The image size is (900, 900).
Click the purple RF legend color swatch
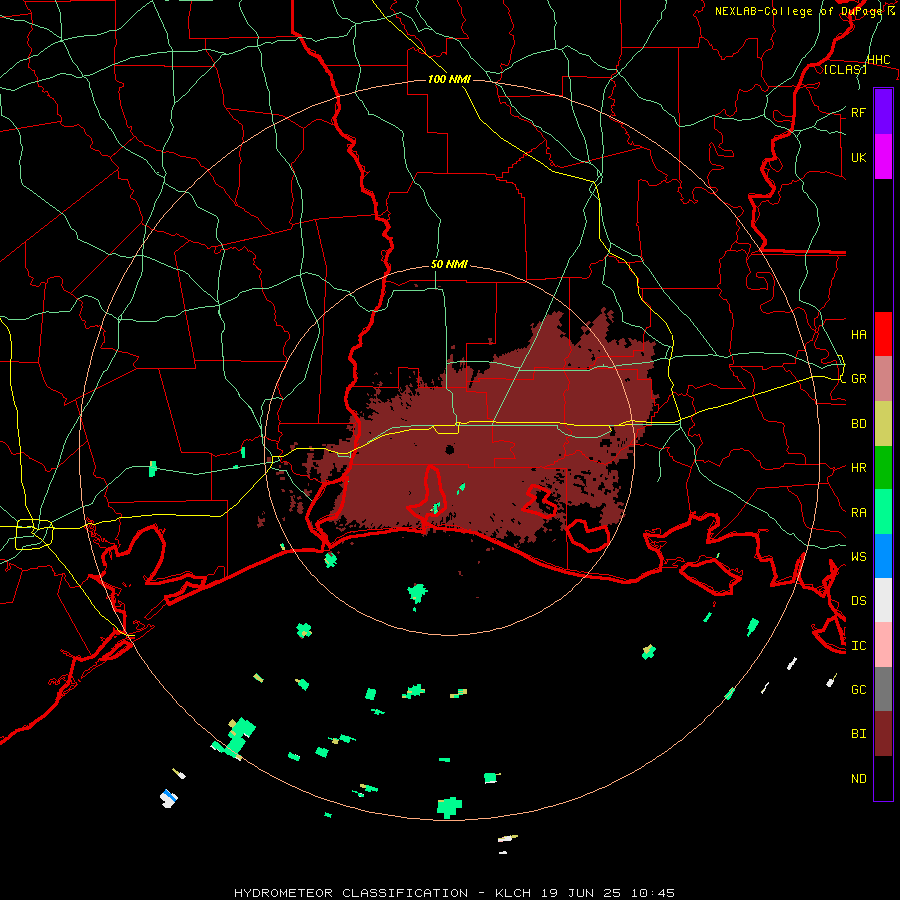click(883, 112)
